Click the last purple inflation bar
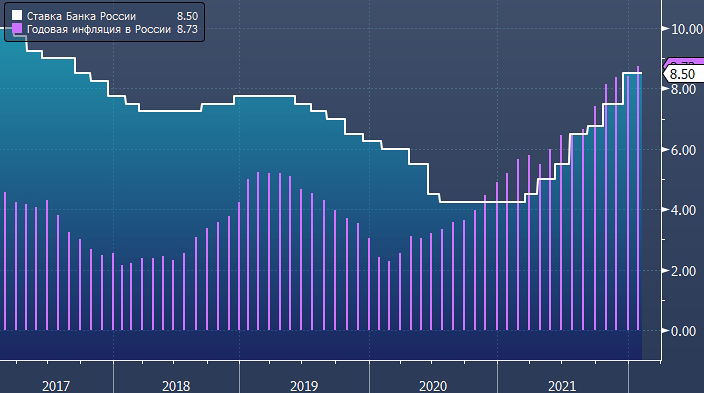Screen dimensions: 704x393 point(638,198)
